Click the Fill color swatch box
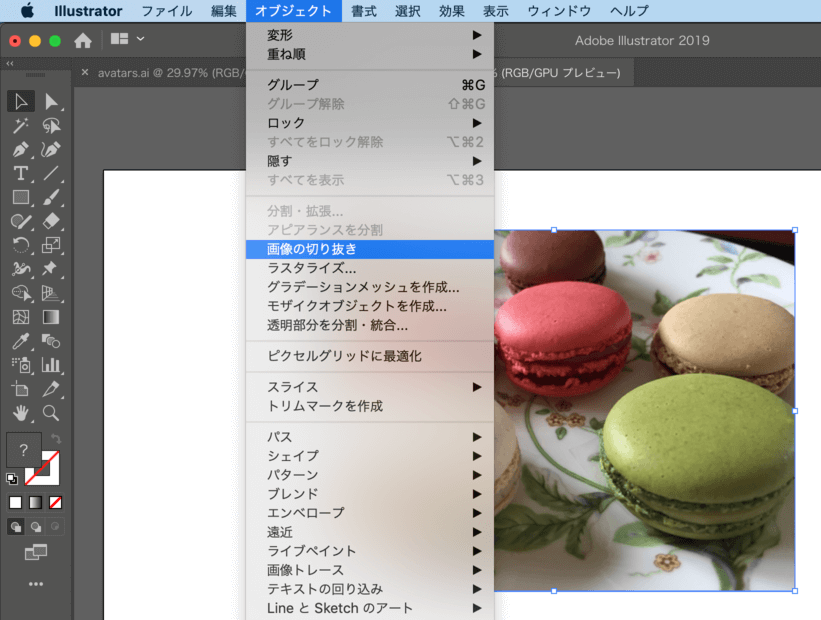Image resolution: width=821 pixels, height=620 pixels. [24, 451]
